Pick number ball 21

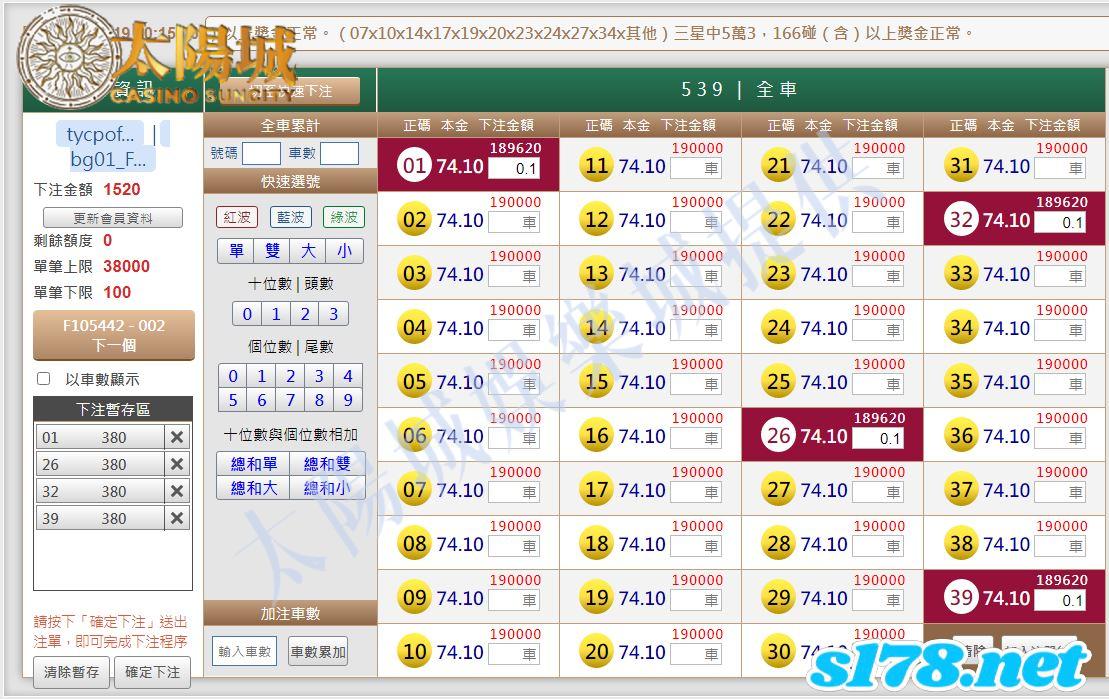(x=779, y=166)
